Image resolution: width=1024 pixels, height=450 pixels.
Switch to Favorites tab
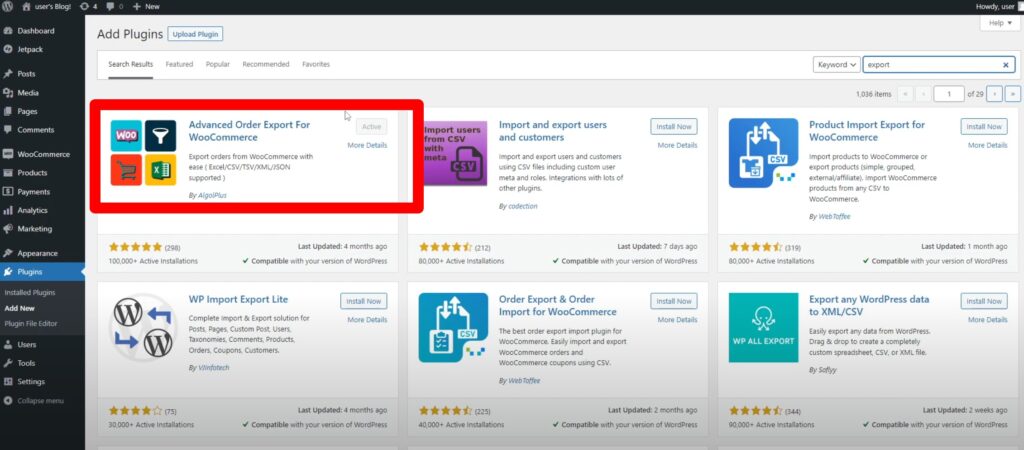coord(316,65)
